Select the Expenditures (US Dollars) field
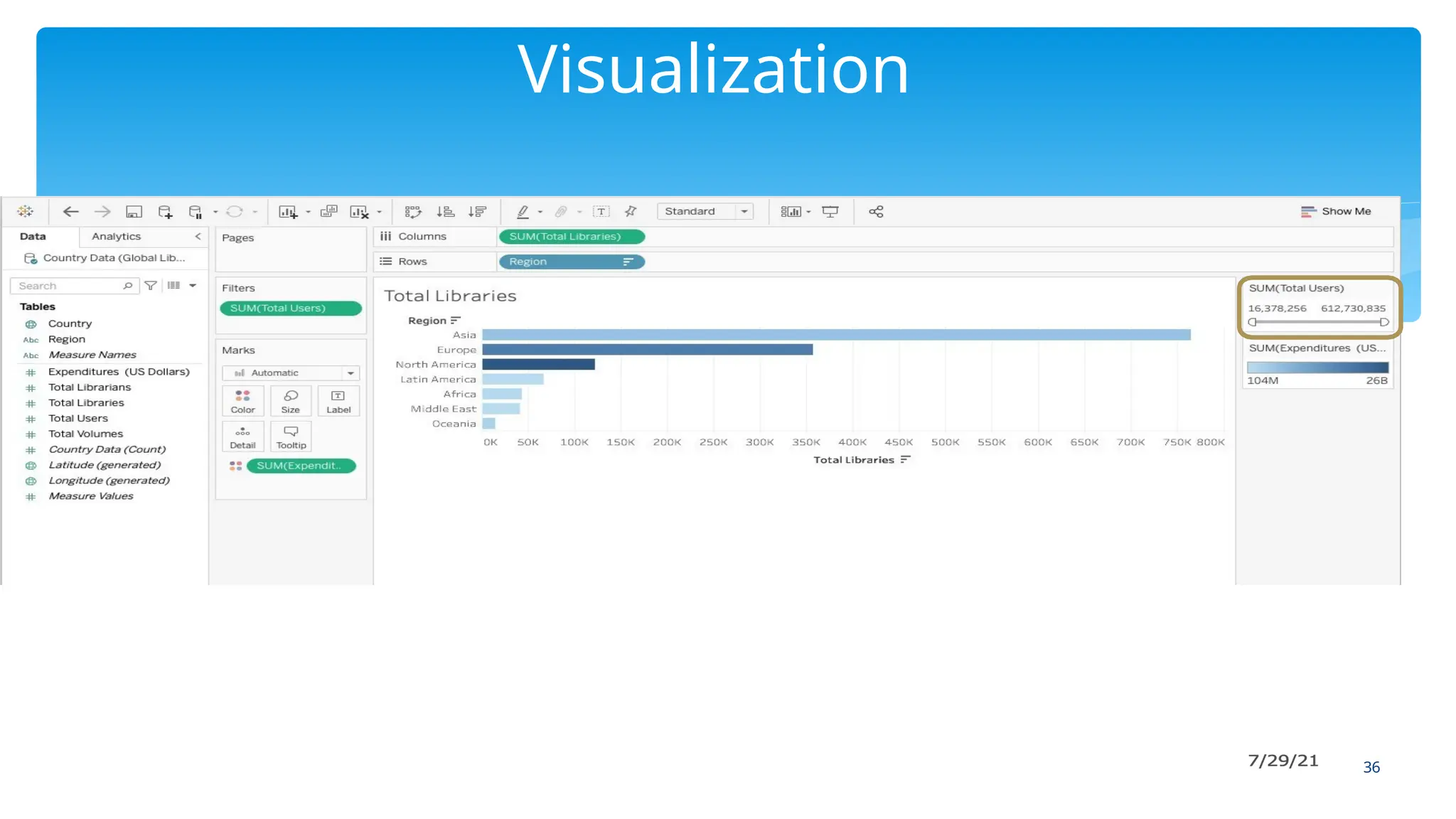The height and width of the screenshot is (819, 1456). tap(119, 372)
